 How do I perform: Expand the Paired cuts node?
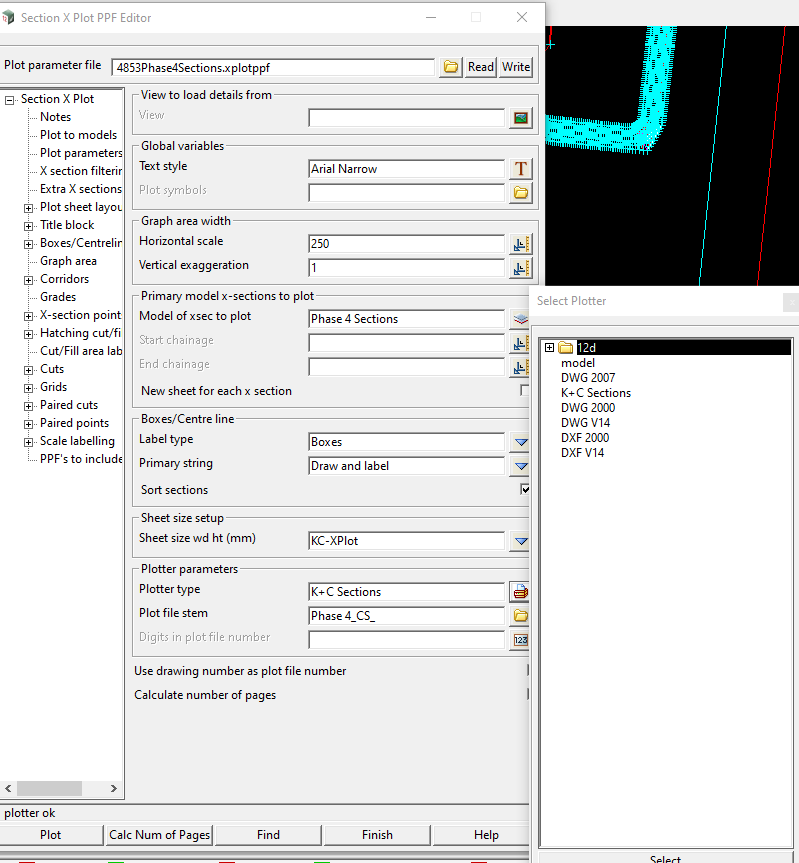(x=28, y=407)
